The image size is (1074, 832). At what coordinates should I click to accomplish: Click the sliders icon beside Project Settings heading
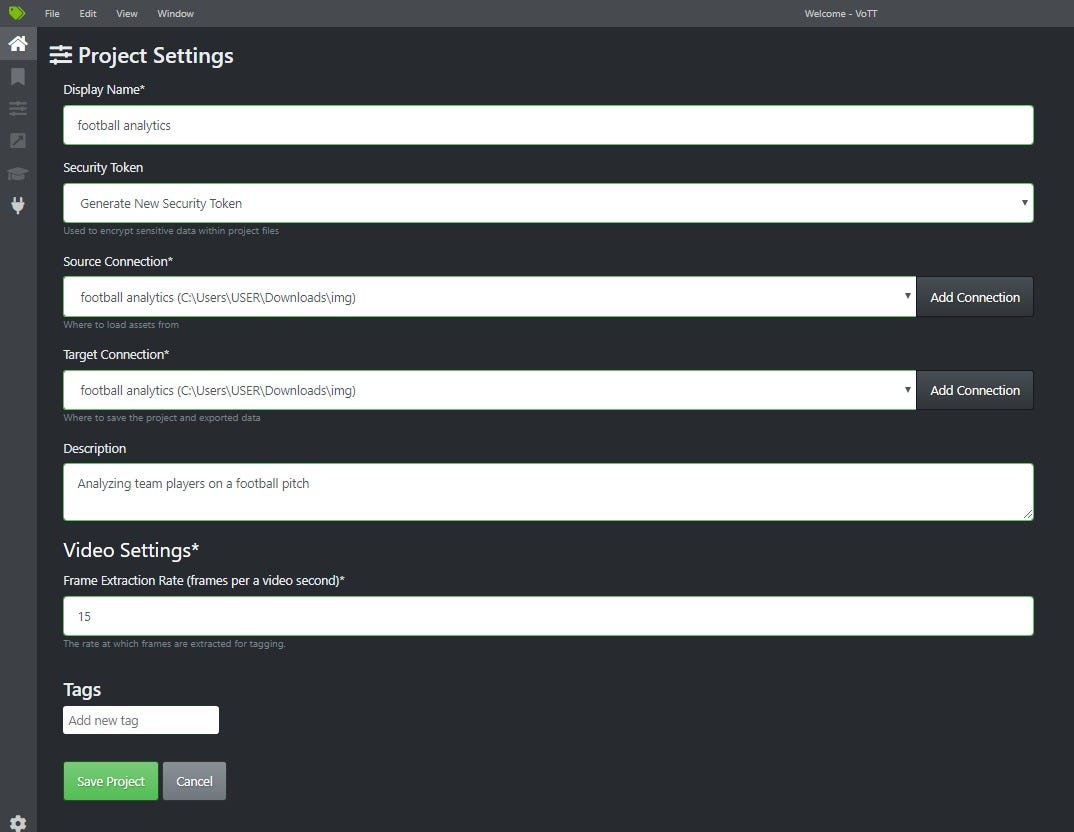point(61,55)
